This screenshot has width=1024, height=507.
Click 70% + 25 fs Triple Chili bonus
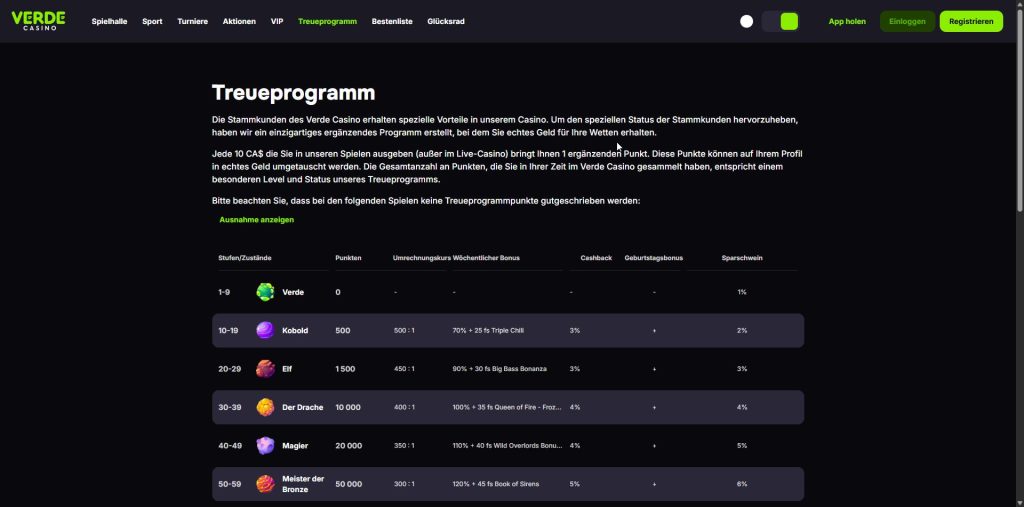click(488, 331)
